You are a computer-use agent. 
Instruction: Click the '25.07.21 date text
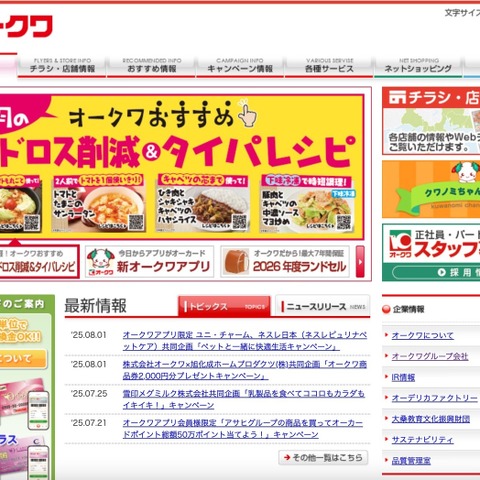coord(89,423)
